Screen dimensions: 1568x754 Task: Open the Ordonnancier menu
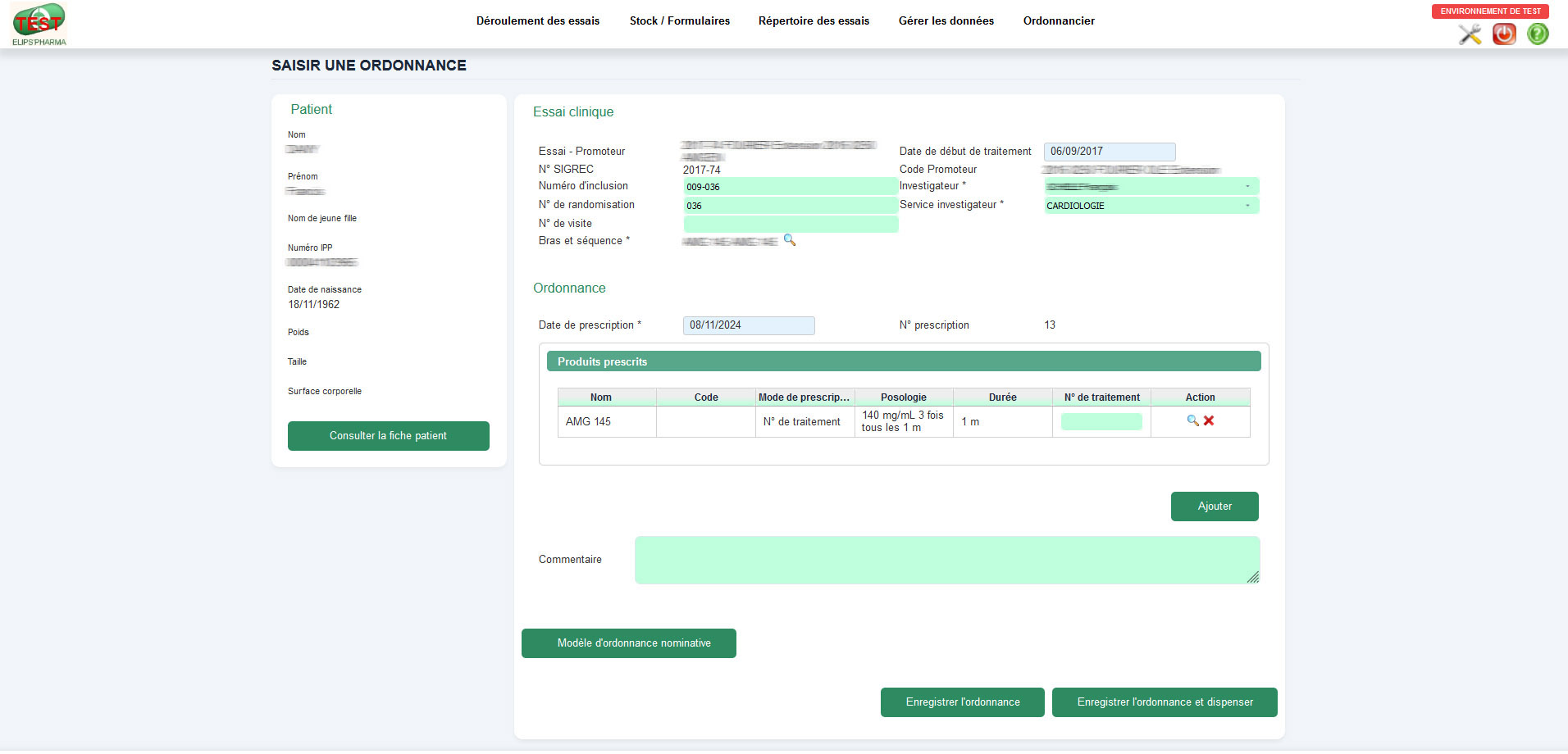click(1059, 20)
